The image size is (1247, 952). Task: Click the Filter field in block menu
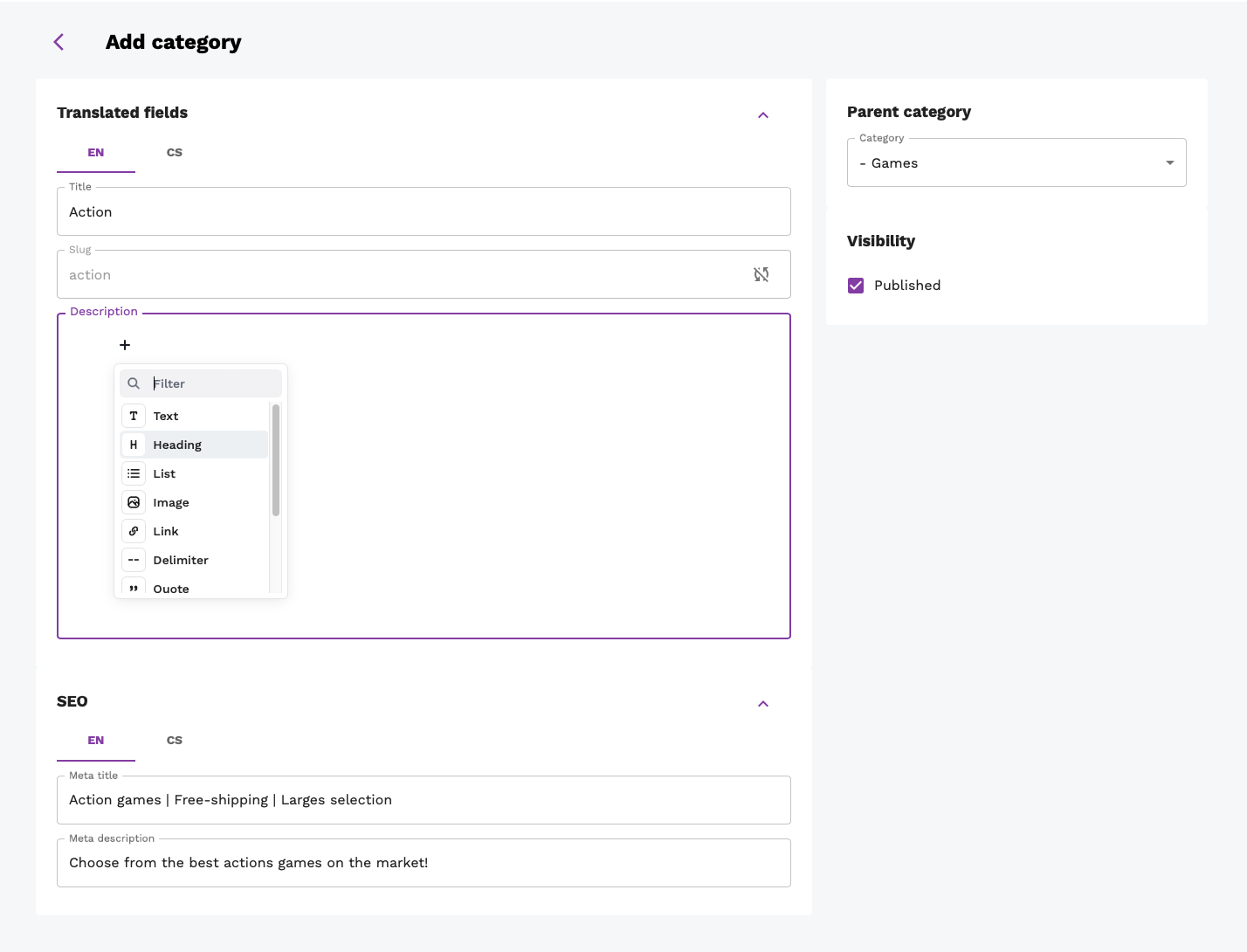(x=201, y=383)
